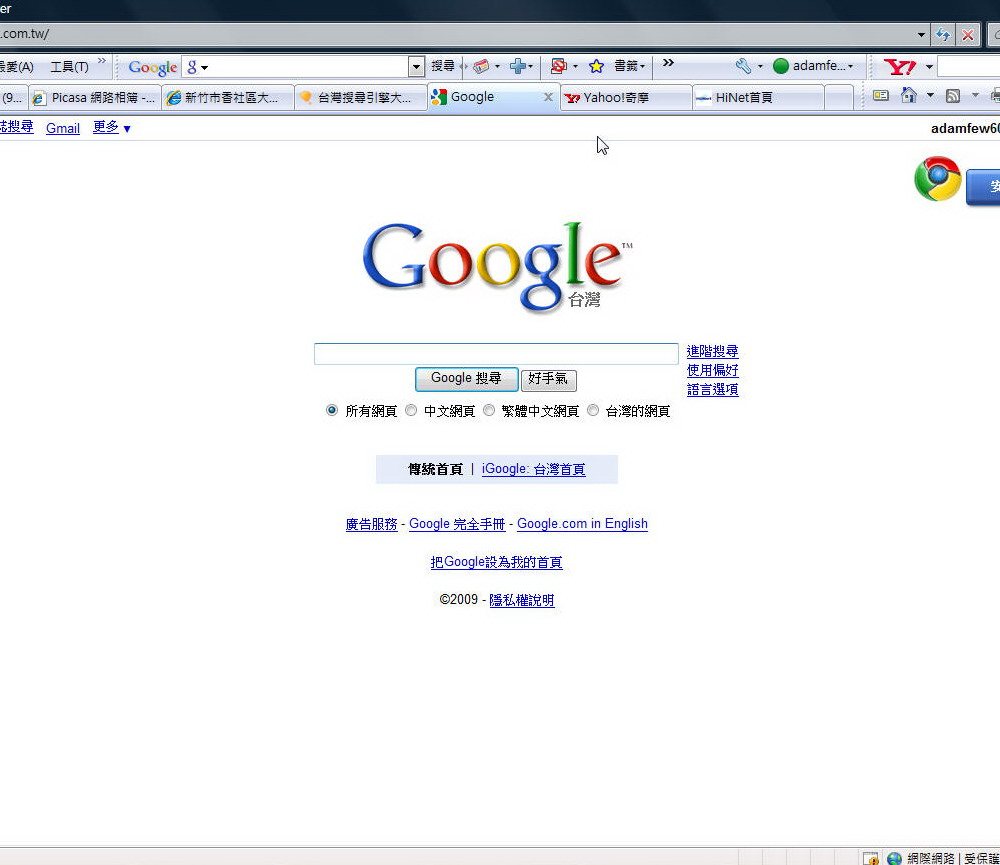Open the 語言選項 link
This screenshot has width=1000, height=865.
point(712,390)
